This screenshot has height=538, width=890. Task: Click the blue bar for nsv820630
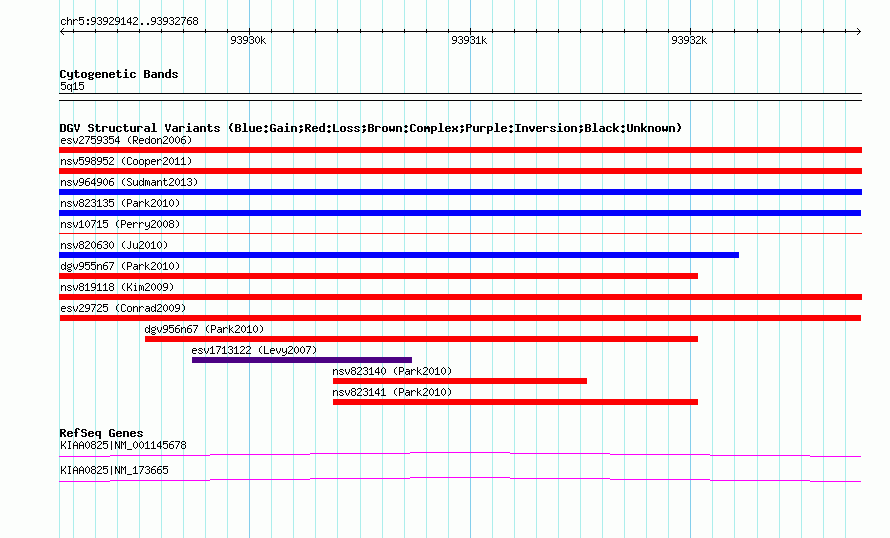pos(399,255)
